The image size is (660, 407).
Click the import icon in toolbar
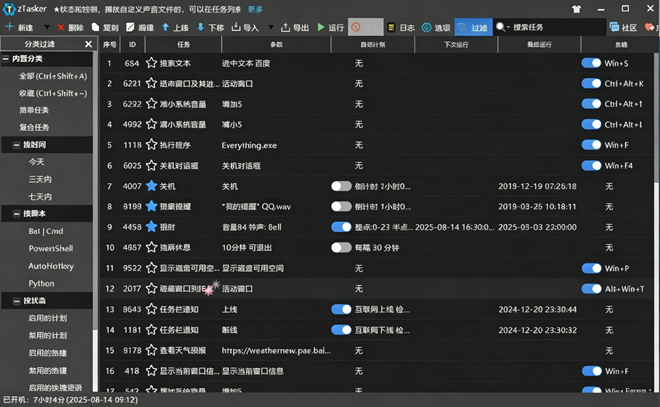click(236, 27)
